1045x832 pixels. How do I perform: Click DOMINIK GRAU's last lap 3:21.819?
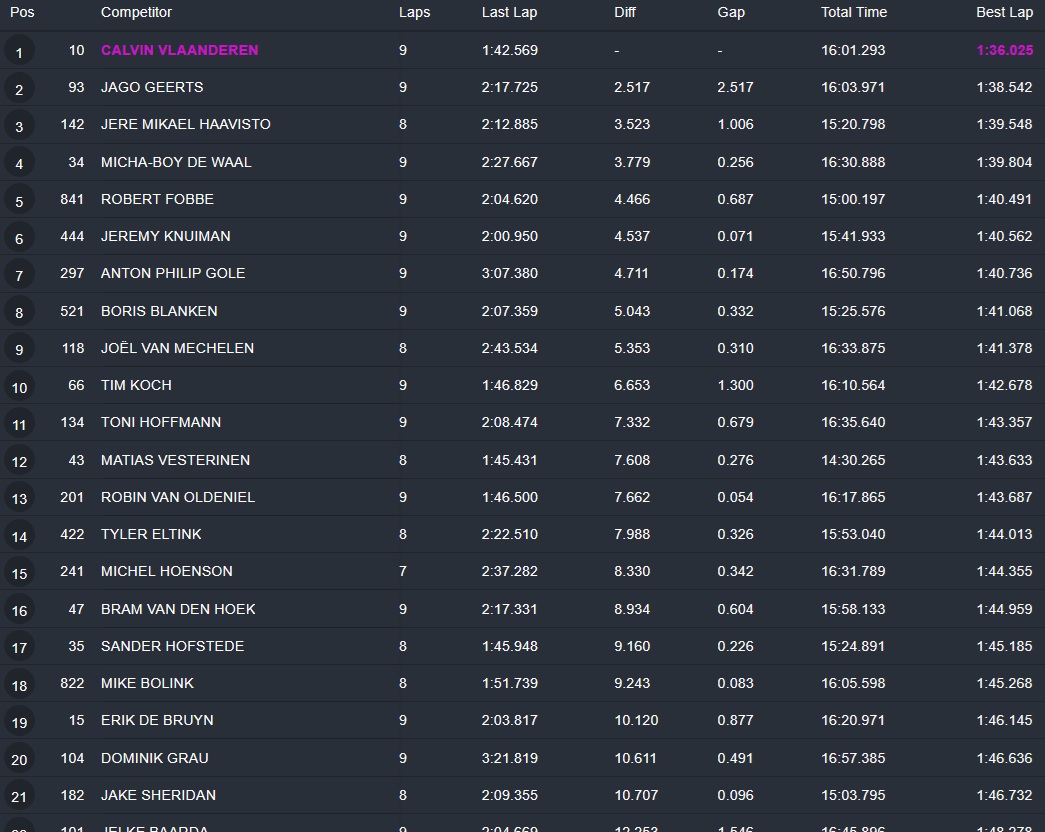[509, 758]
